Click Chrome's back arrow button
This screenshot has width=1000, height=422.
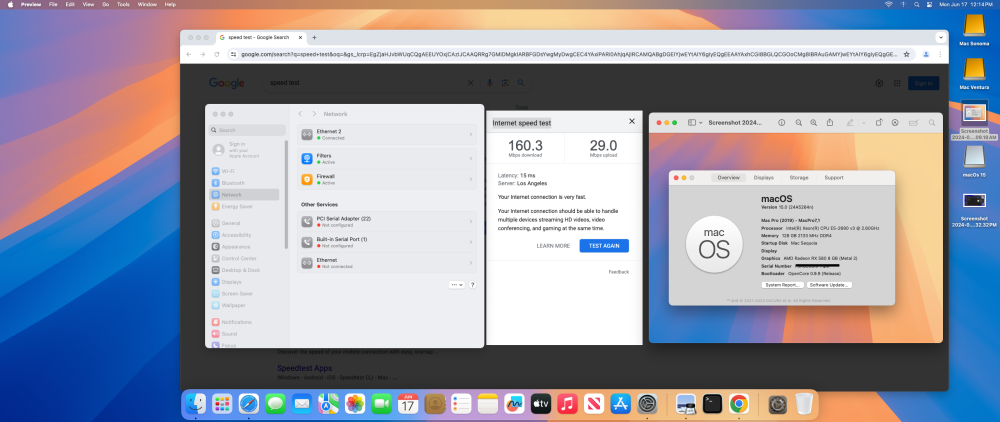coord(189,55)
